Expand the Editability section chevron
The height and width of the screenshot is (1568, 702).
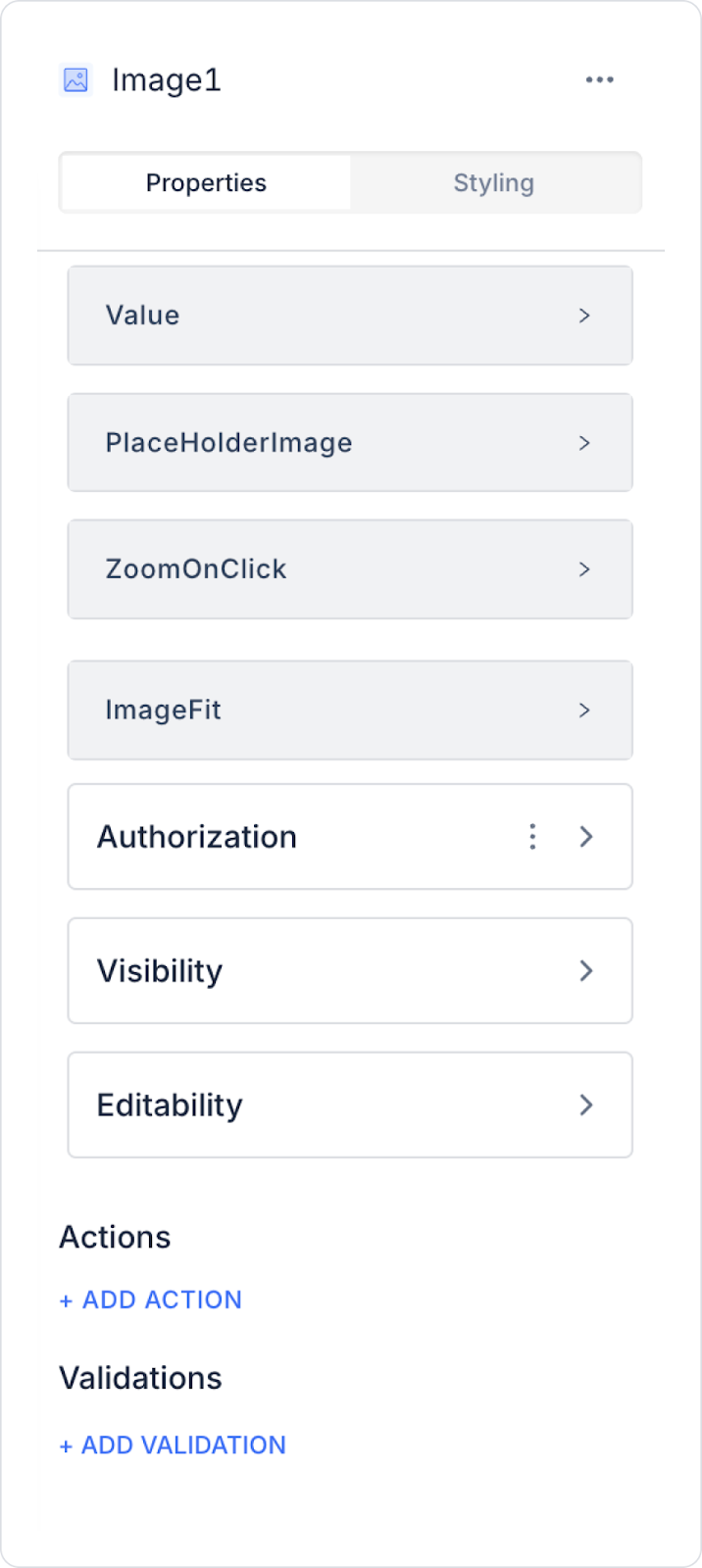tap(586, 1105)
